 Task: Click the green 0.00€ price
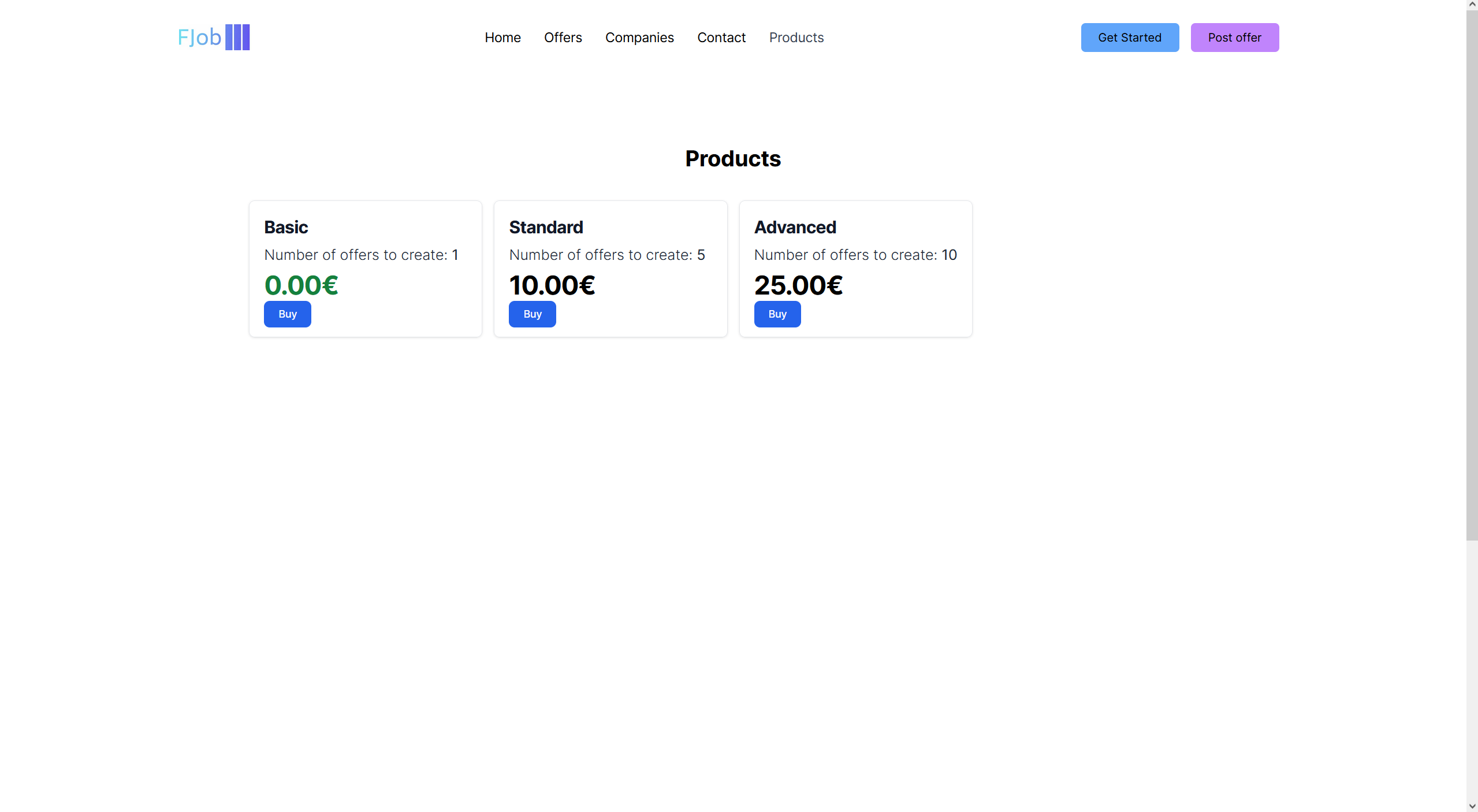[x=301, y=285]
